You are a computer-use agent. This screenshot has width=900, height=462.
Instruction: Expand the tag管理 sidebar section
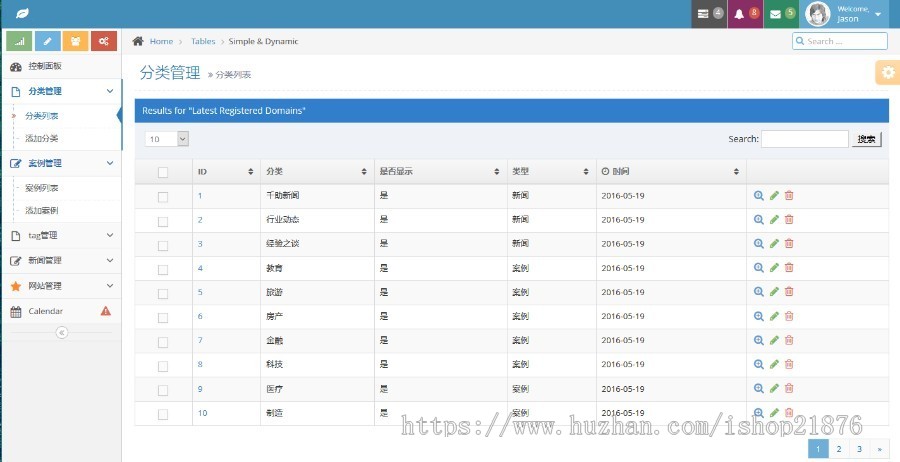point(61,235)
